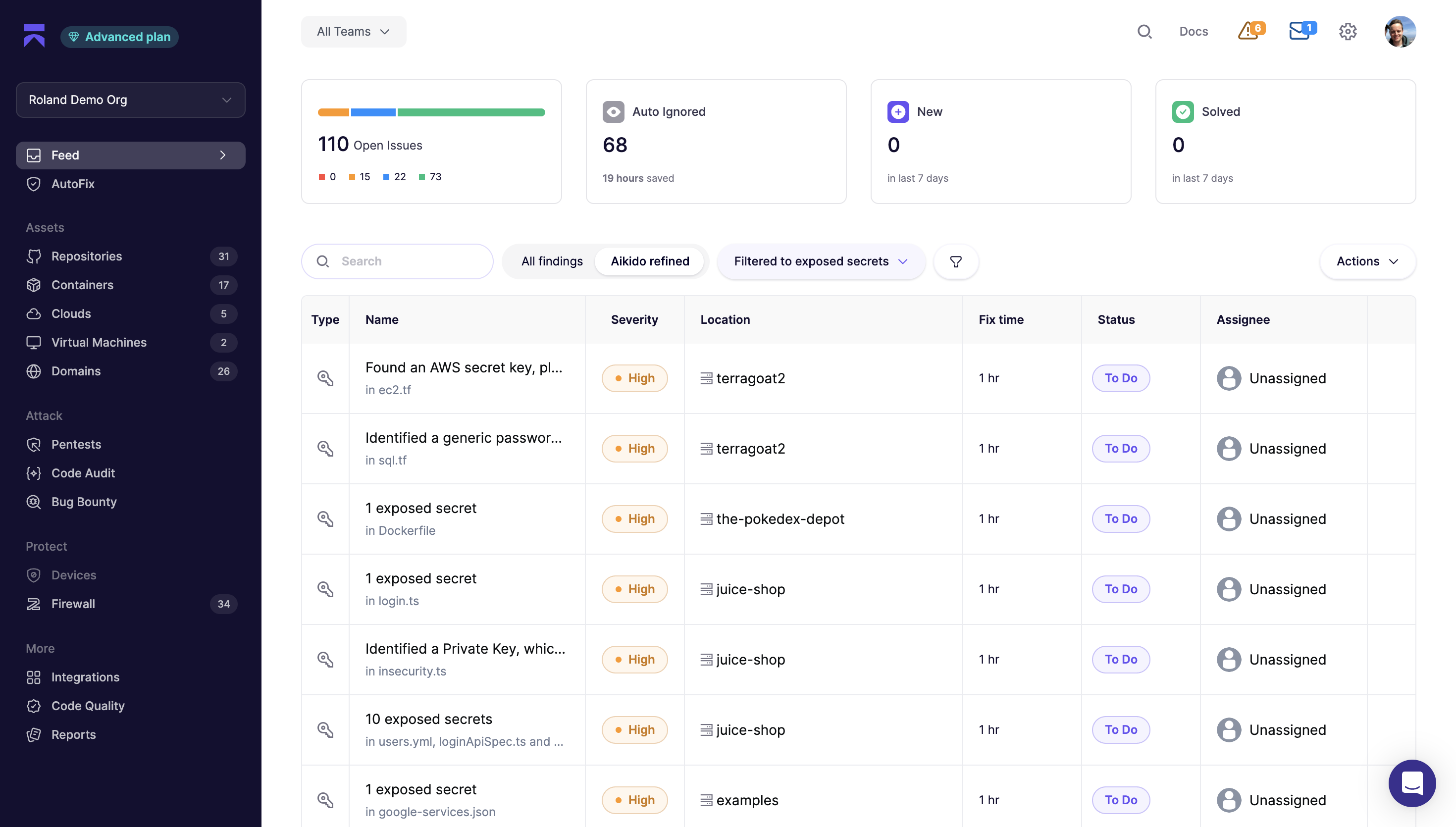Open the Roland Demo Org selector
1456x827 pixels.
tap(131, 100)
